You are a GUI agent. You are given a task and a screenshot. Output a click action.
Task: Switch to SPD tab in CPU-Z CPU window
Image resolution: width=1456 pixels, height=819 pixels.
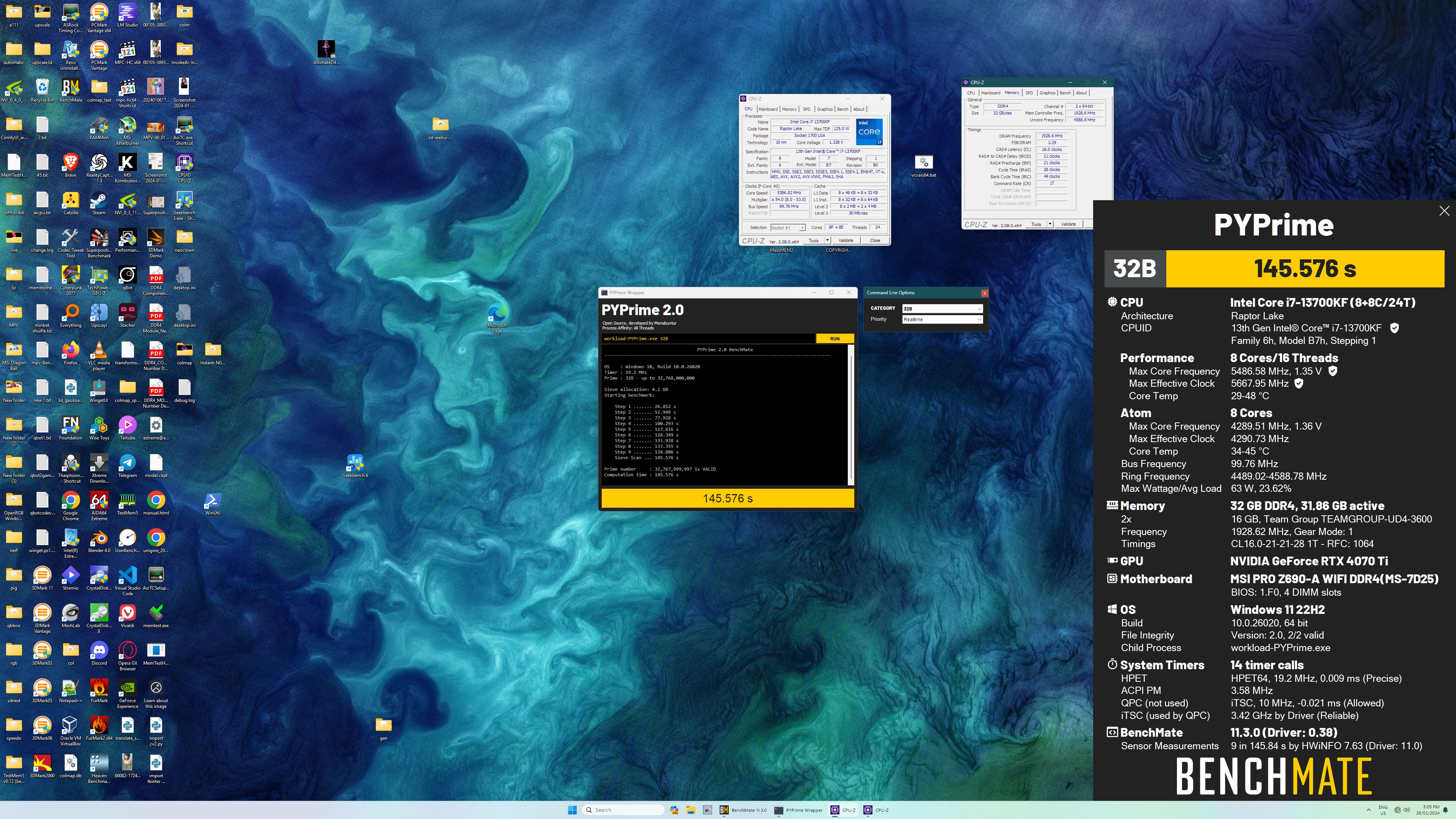pos(806,109)
